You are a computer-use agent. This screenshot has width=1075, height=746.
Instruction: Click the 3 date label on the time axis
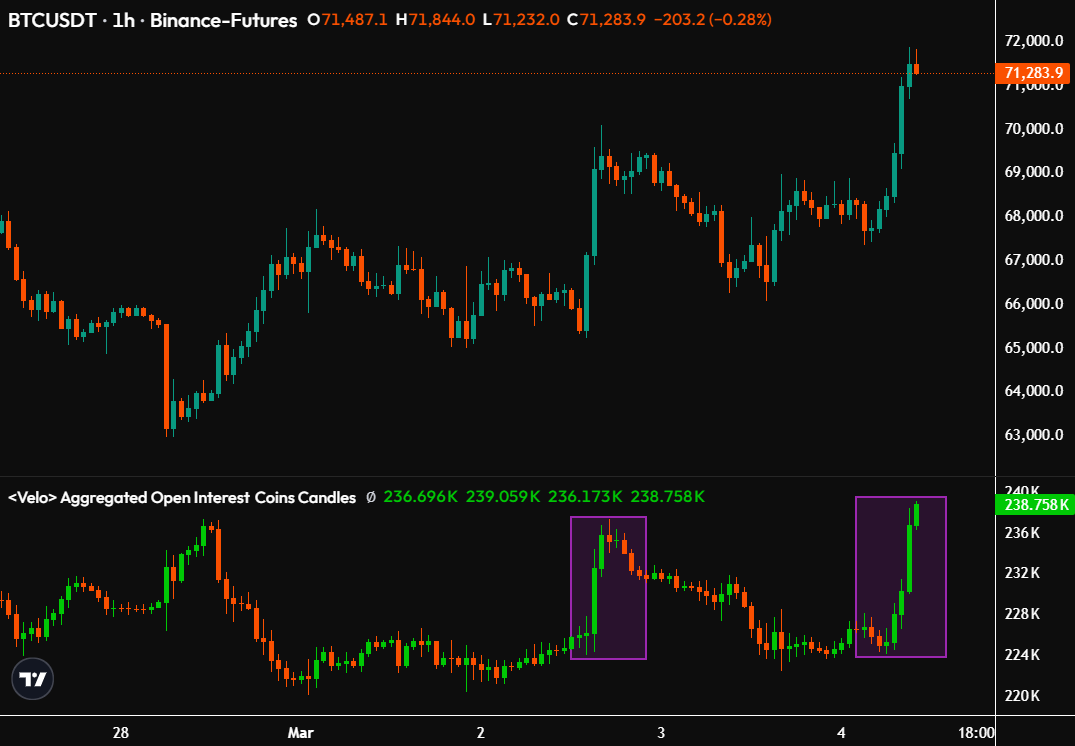coord(661,733)
